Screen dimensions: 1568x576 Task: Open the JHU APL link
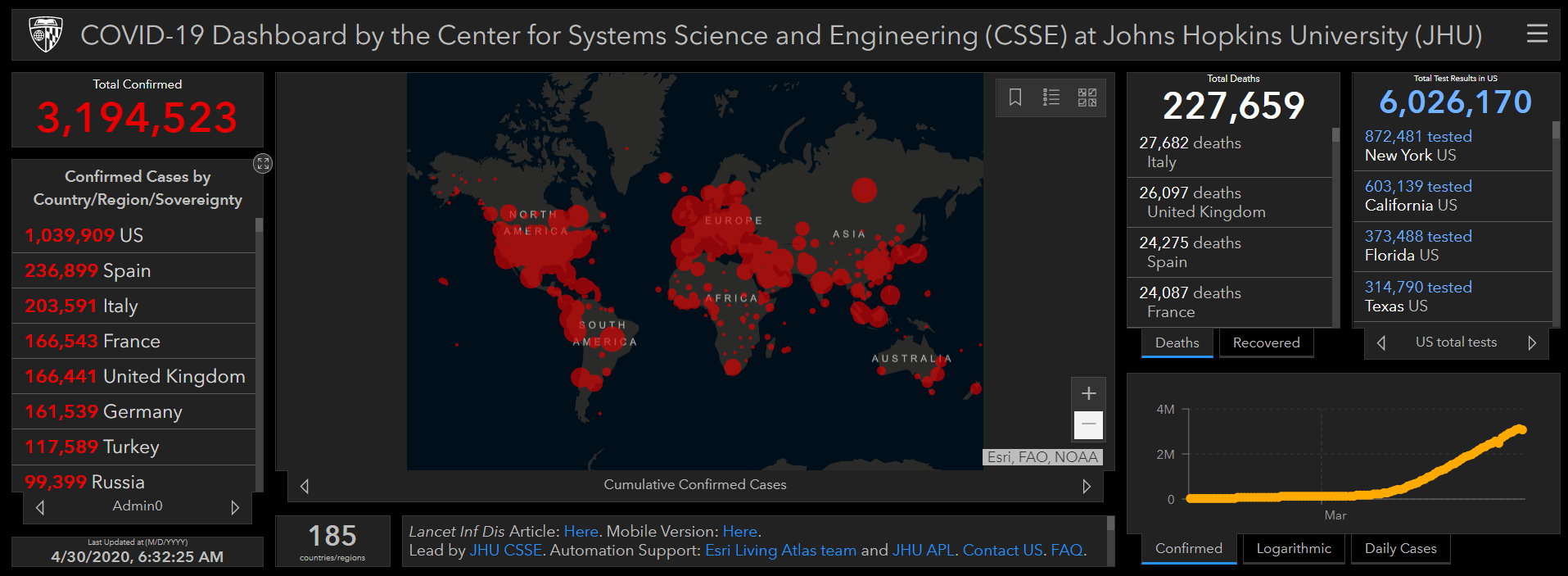click(x=923, y=551)
